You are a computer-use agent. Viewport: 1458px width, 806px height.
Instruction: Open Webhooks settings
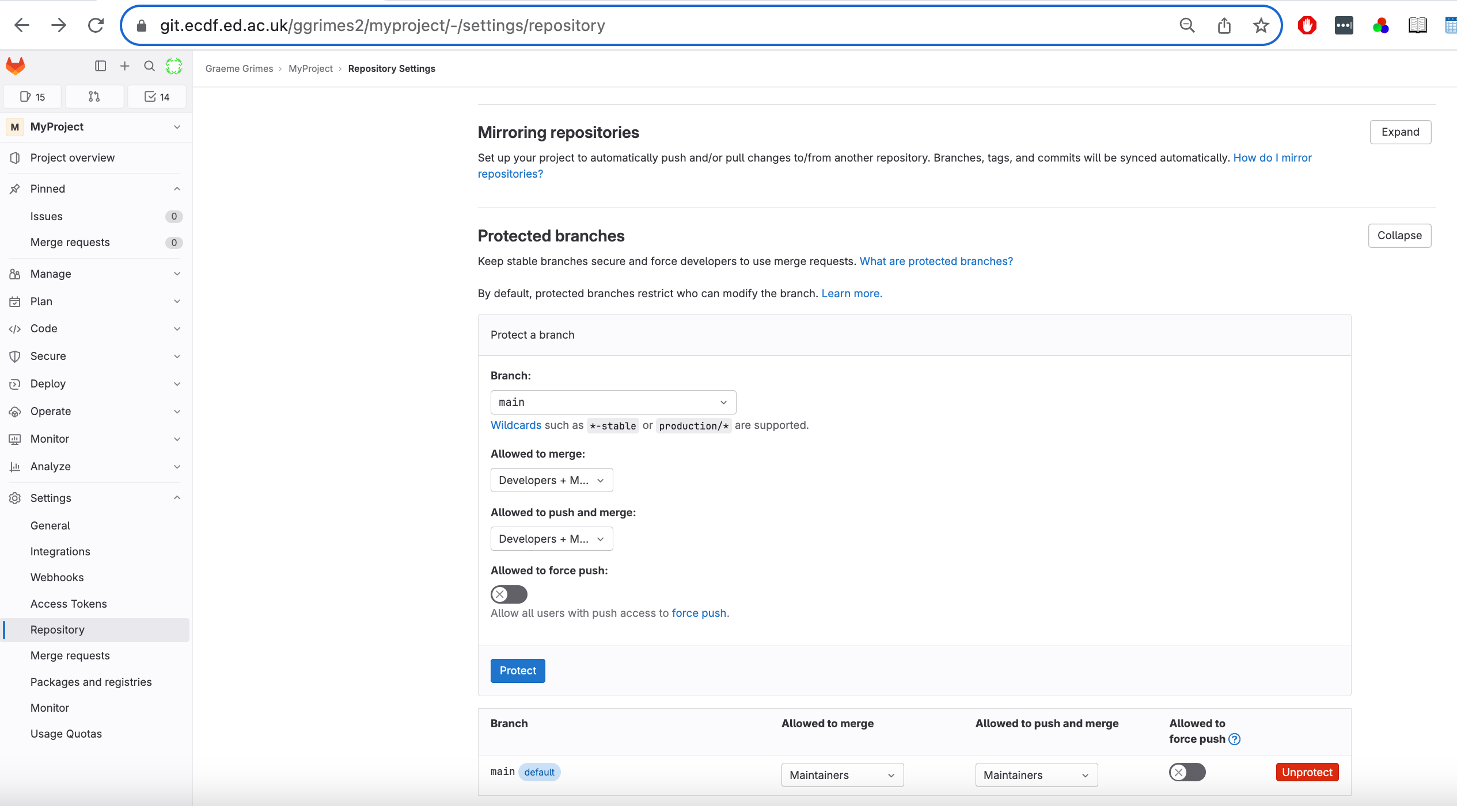[x=95, y=578]
